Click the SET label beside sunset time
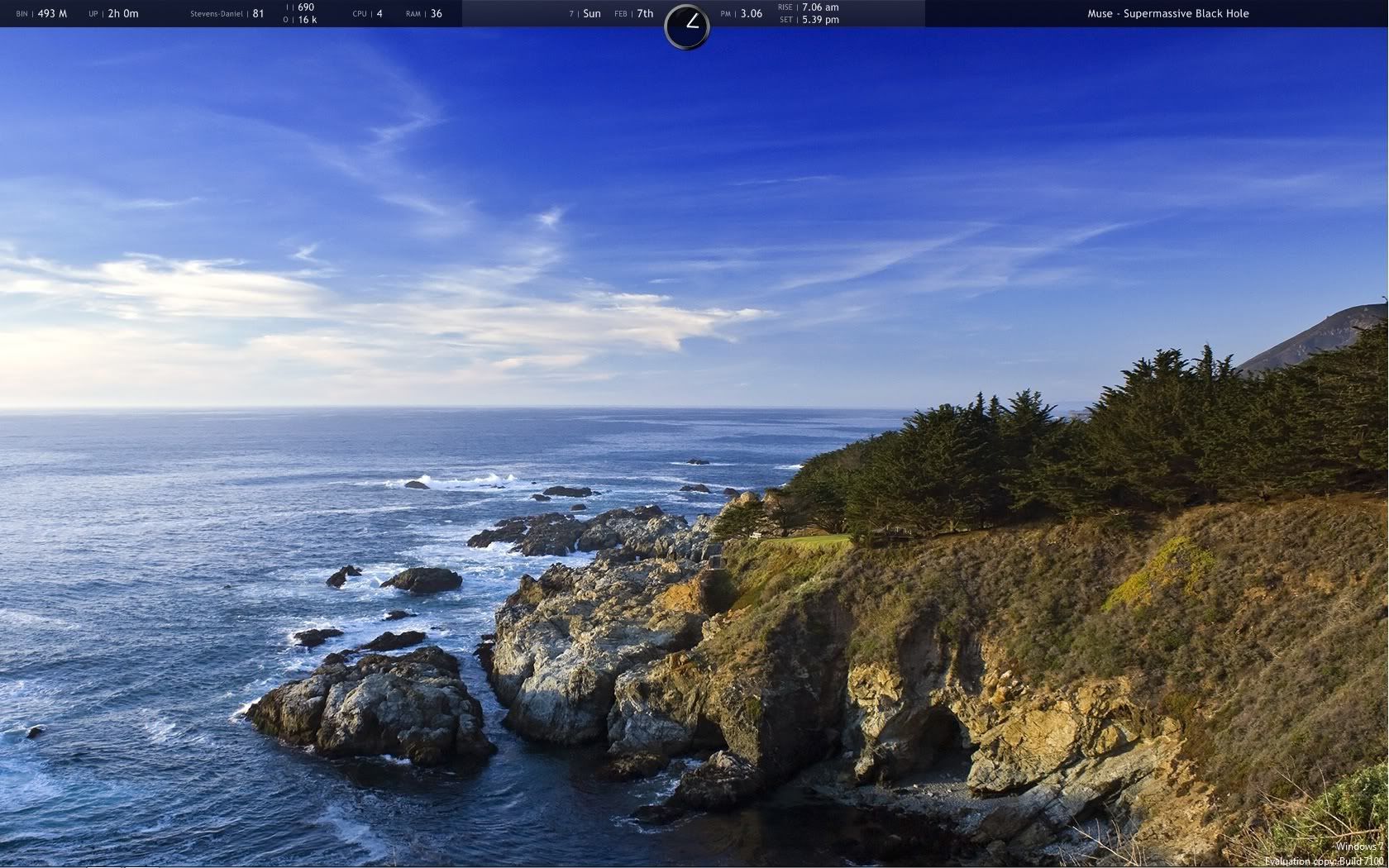This screenshot has width=1389, height=868. point(785,20)
